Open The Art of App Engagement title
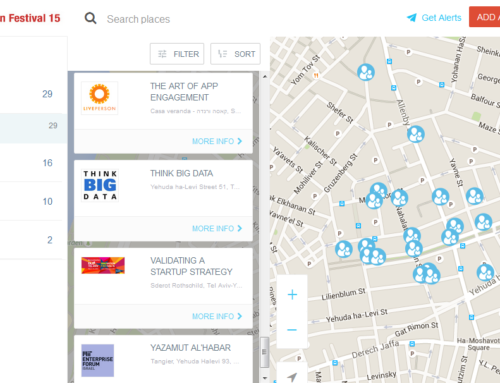 [184, 92]
